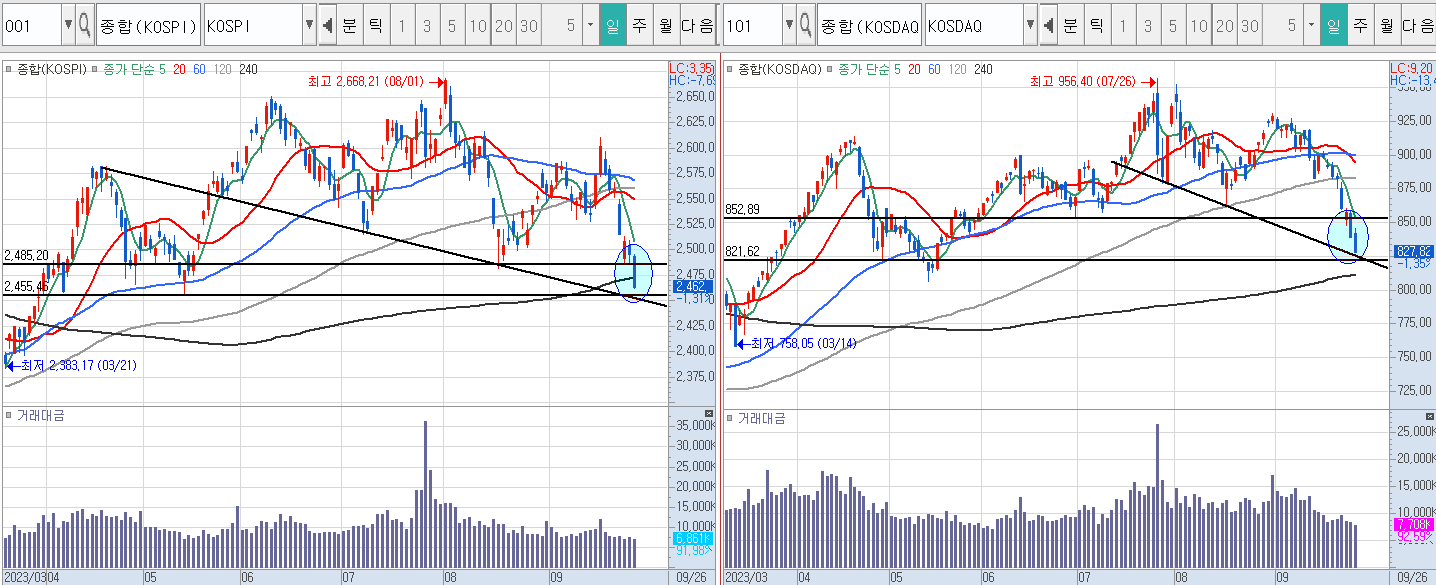The width and height of the screenshot is (1436, 585).
Task: Click the square marker before 종합(KOSPI) legend
Action: point(8,70)
